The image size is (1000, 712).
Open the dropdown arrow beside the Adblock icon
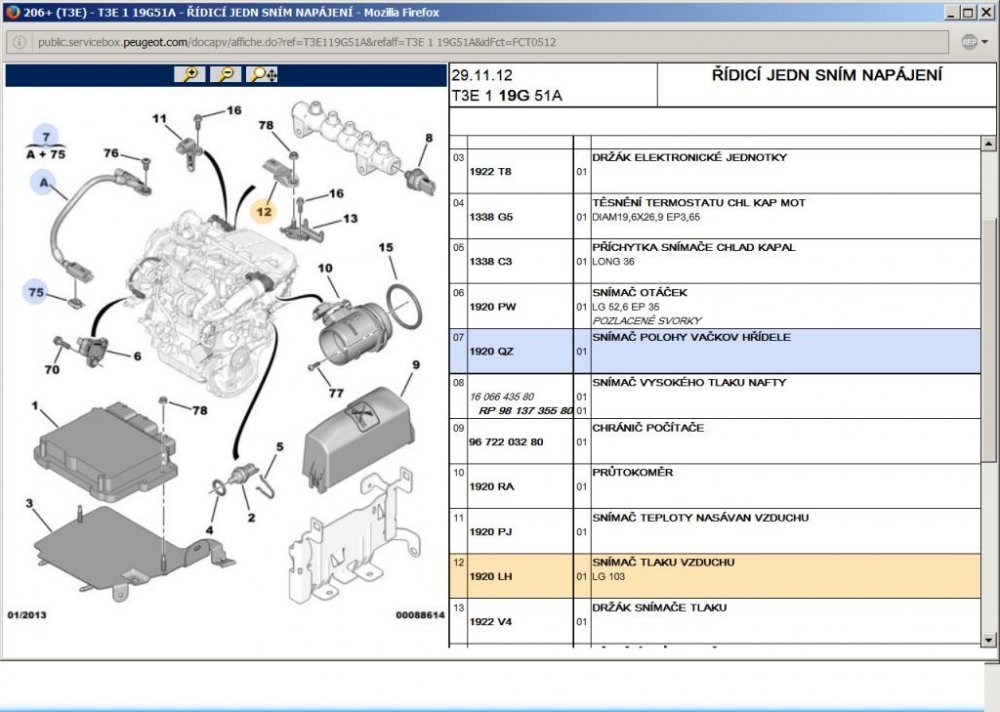(x=985, y=42)
